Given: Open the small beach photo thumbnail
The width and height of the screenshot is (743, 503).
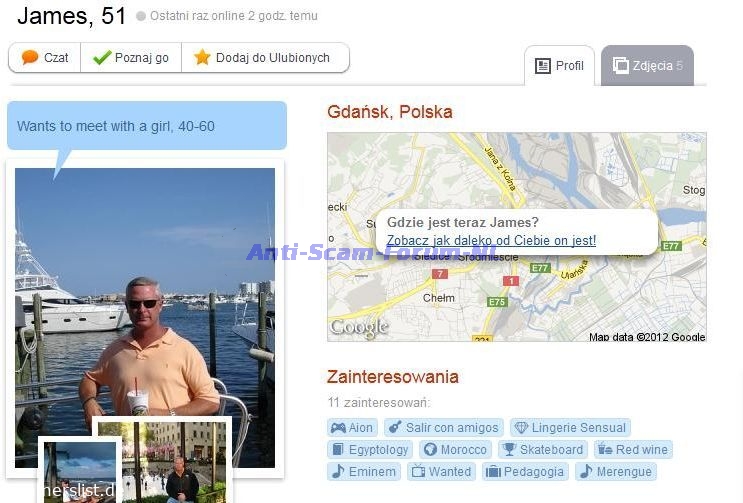Looking at the screenshot, I should tap(80, 472).
